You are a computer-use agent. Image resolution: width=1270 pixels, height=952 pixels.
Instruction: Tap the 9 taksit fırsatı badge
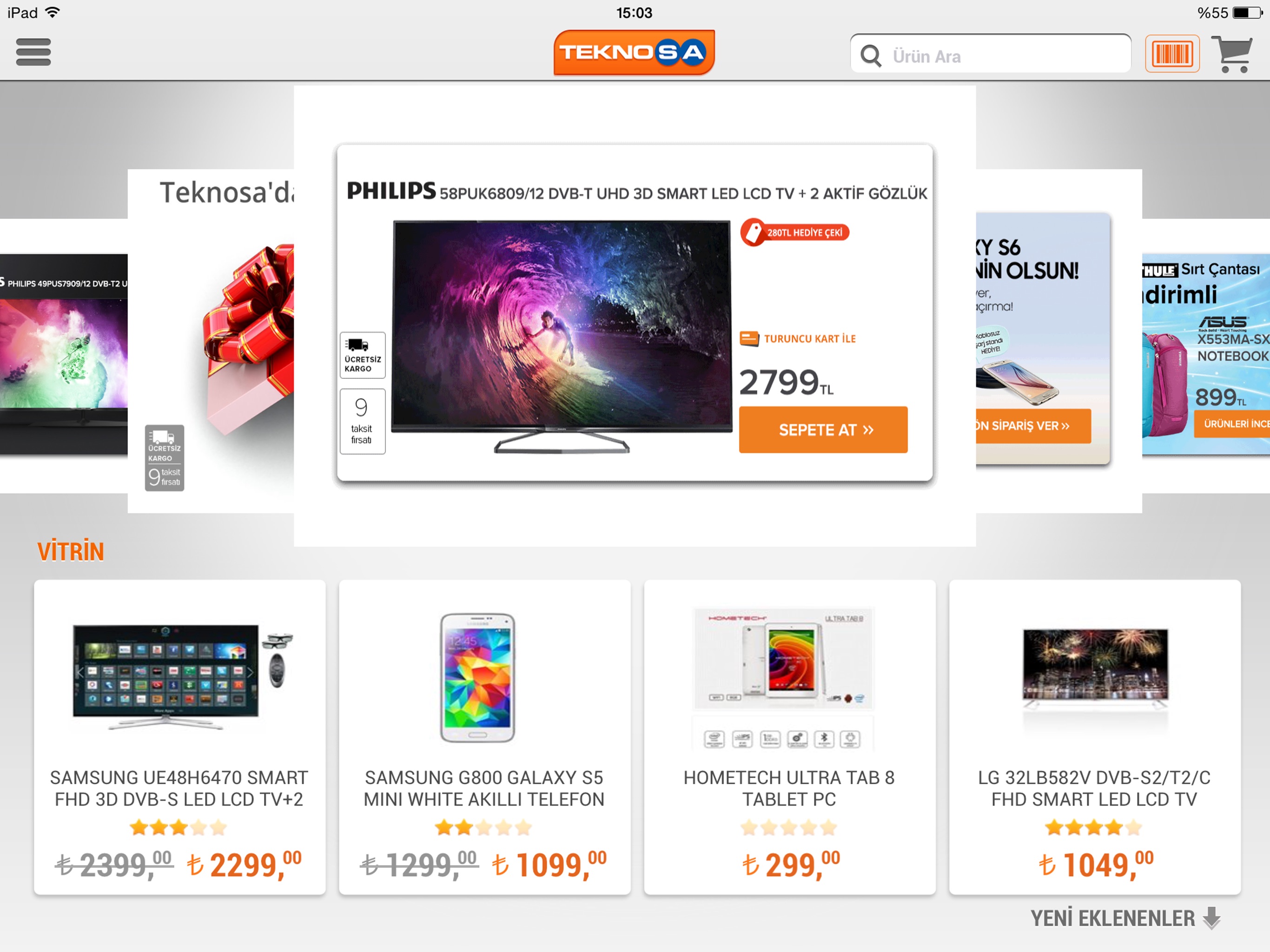pos(362,421)
